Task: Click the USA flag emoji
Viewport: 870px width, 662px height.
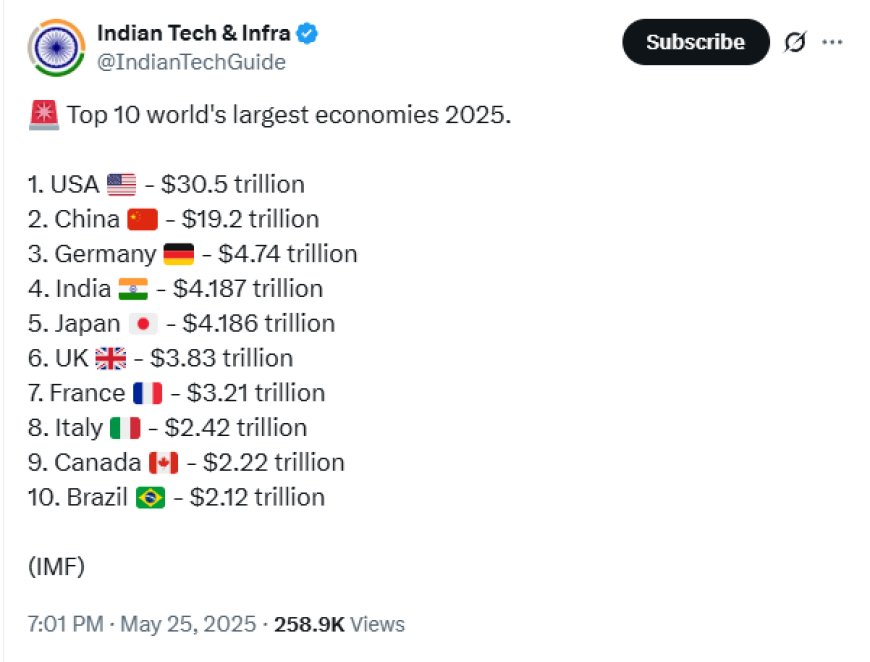Action: tap(122, 185)
